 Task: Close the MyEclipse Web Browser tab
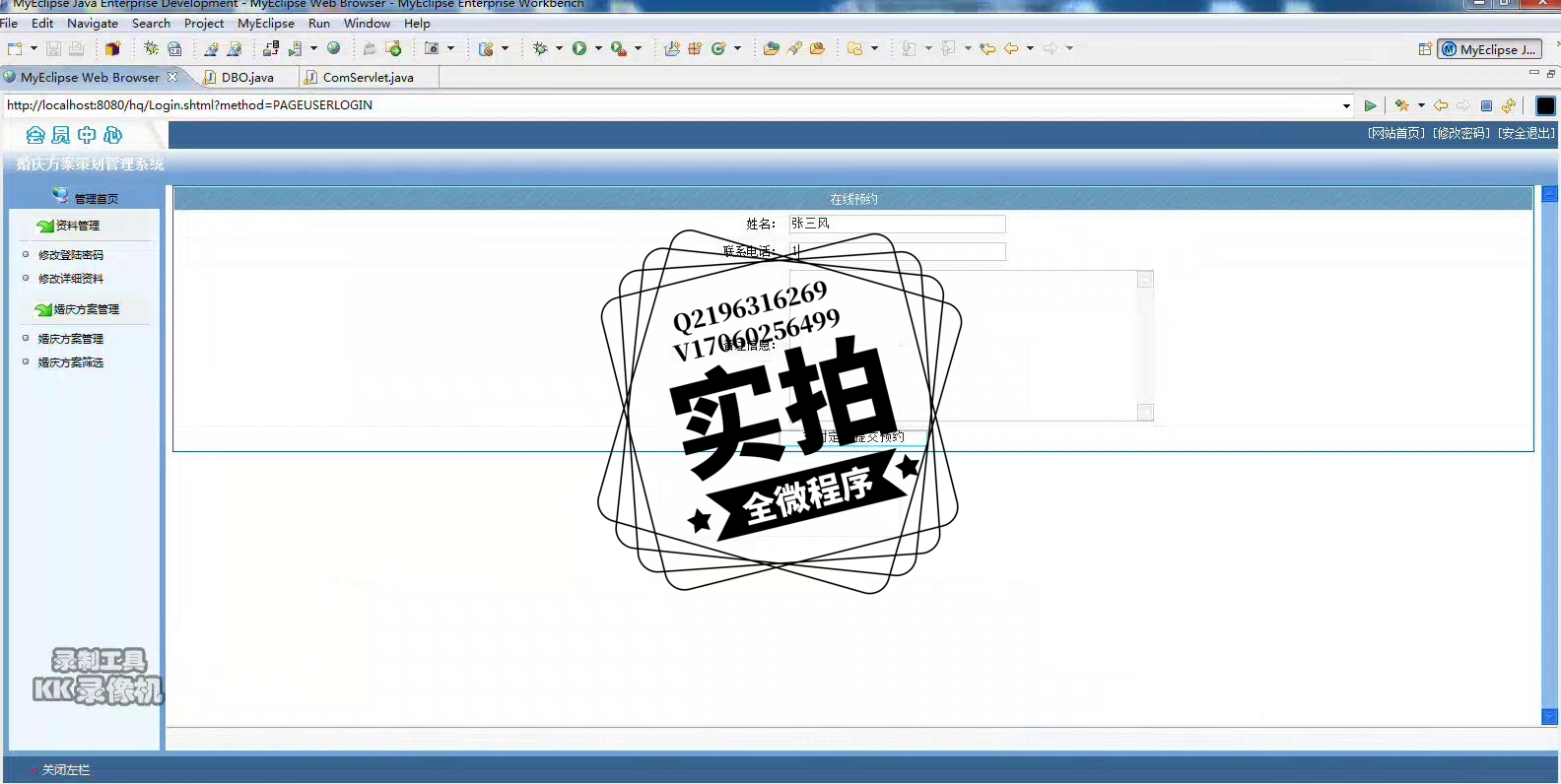tap(172, 76)
